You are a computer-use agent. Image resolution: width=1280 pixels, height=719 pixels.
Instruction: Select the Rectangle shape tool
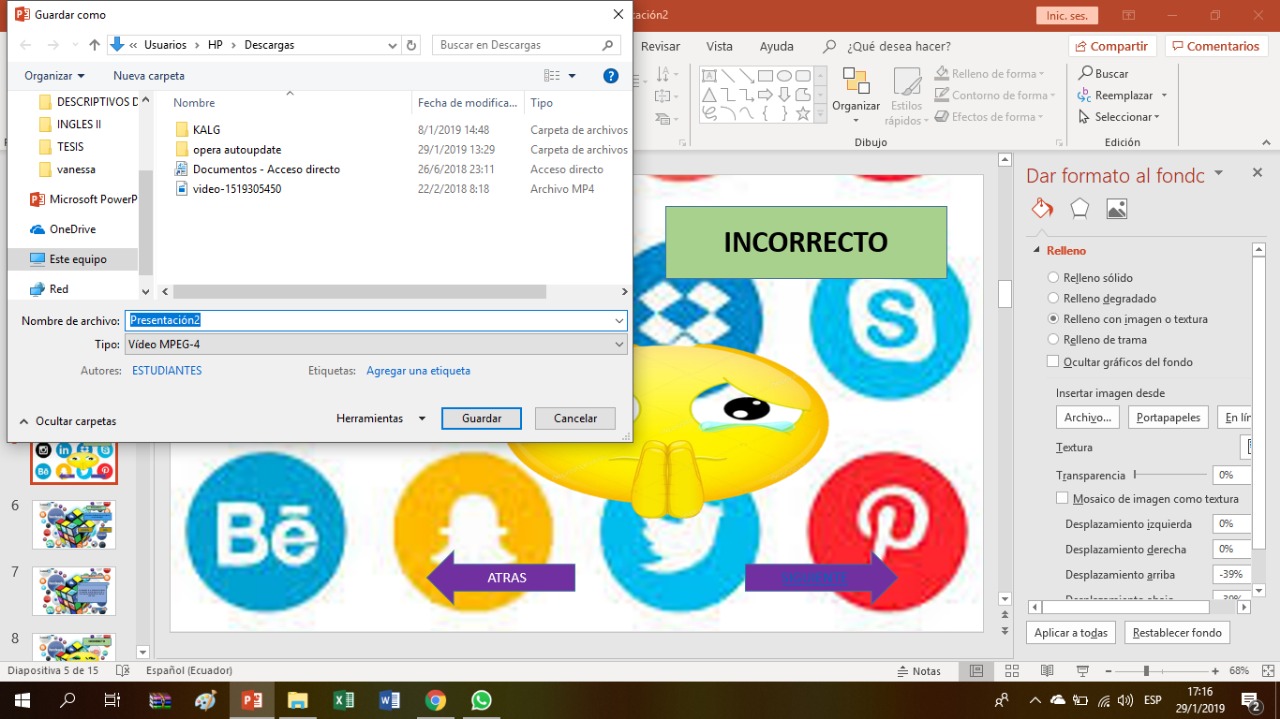pyautogui.click(x=765, y=75)
